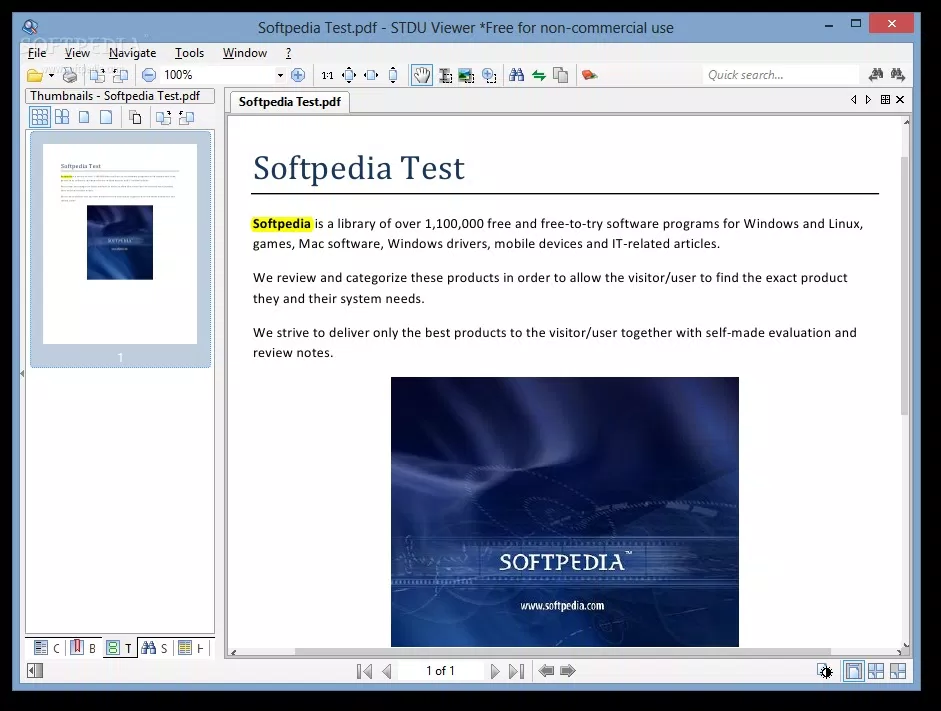Click the open file folder icon
The height and width of the screenshot is (711, 941).
(34, 75)
